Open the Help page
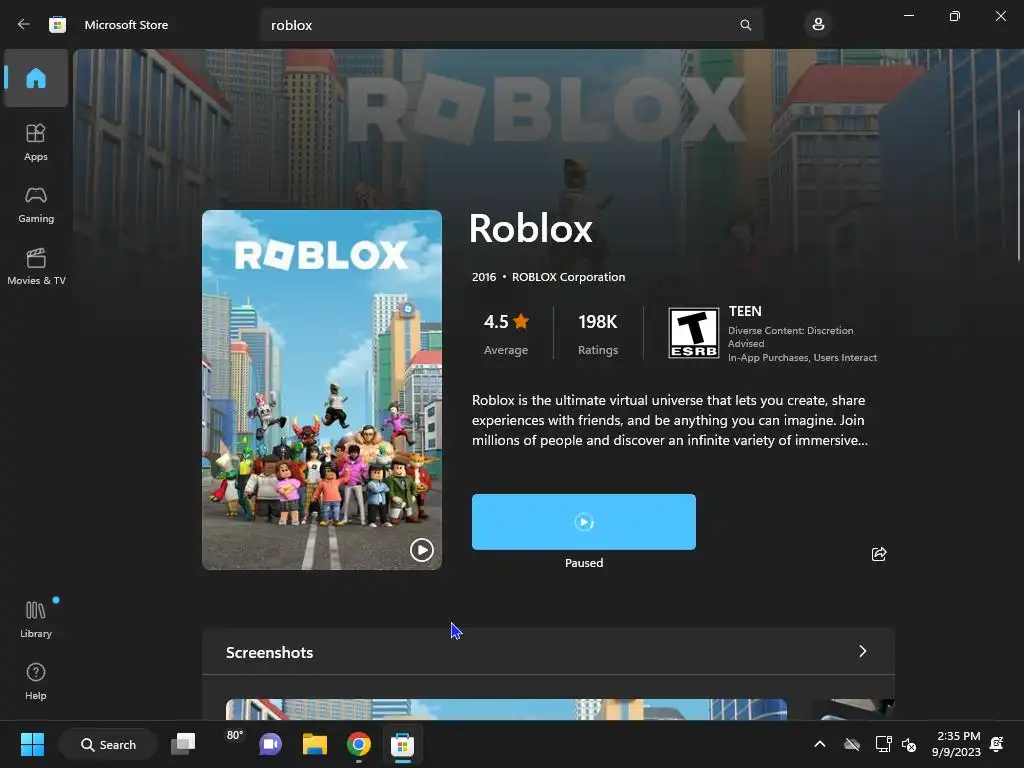 tap(36, 681)
